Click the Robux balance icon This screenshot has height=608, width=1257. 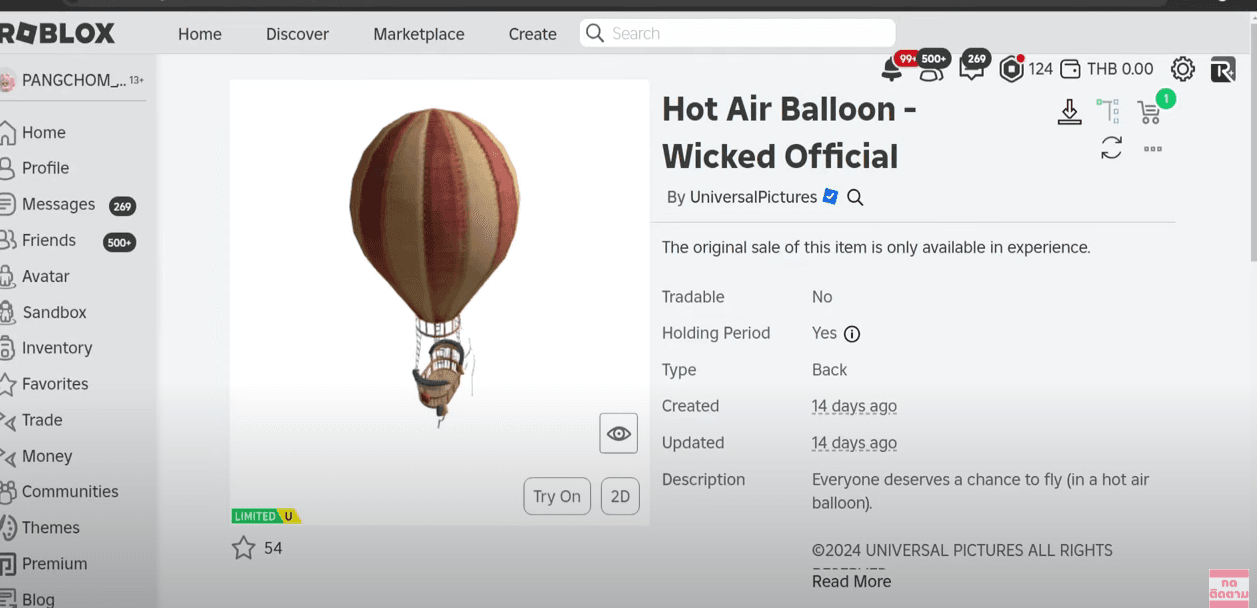tap(1011, 69)
